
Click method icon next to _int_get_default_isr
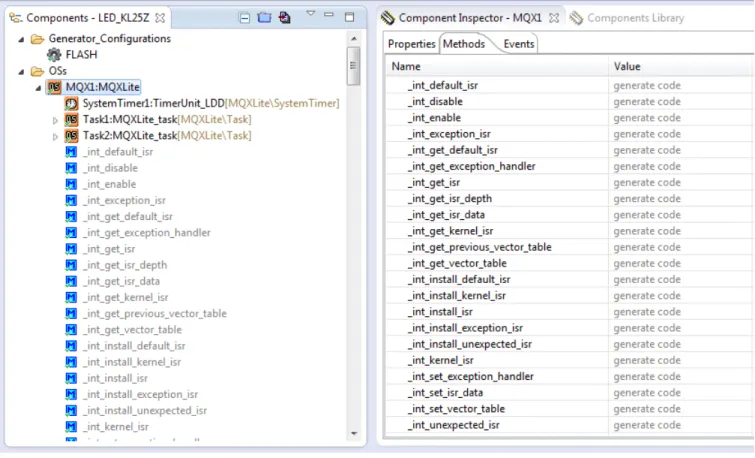(x=71, y=216)
